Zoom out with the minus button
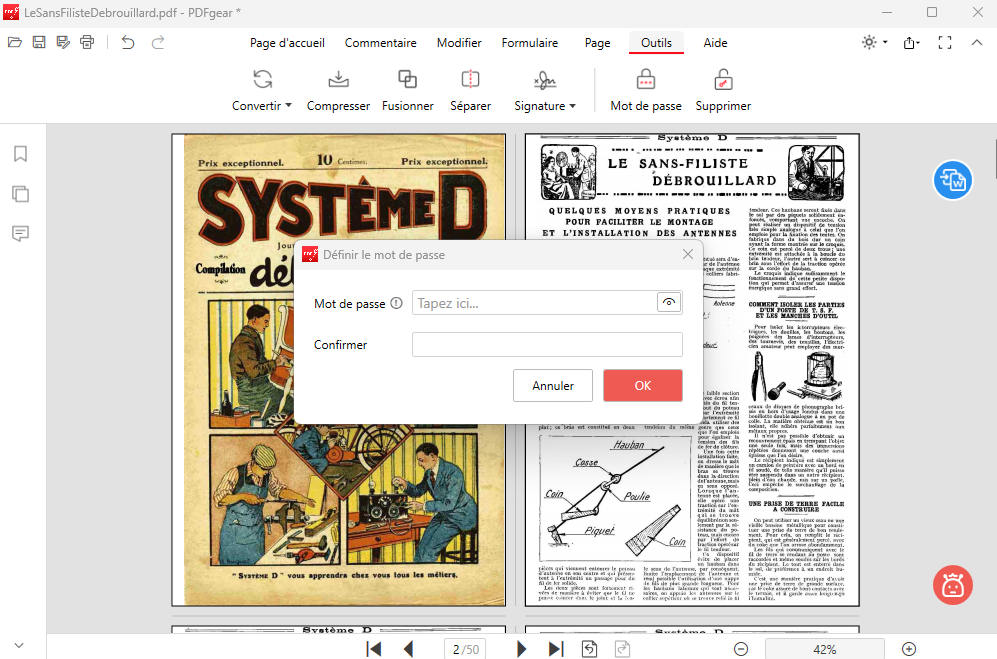This screenshot has height=659, width=997. (x=741, y=649)
